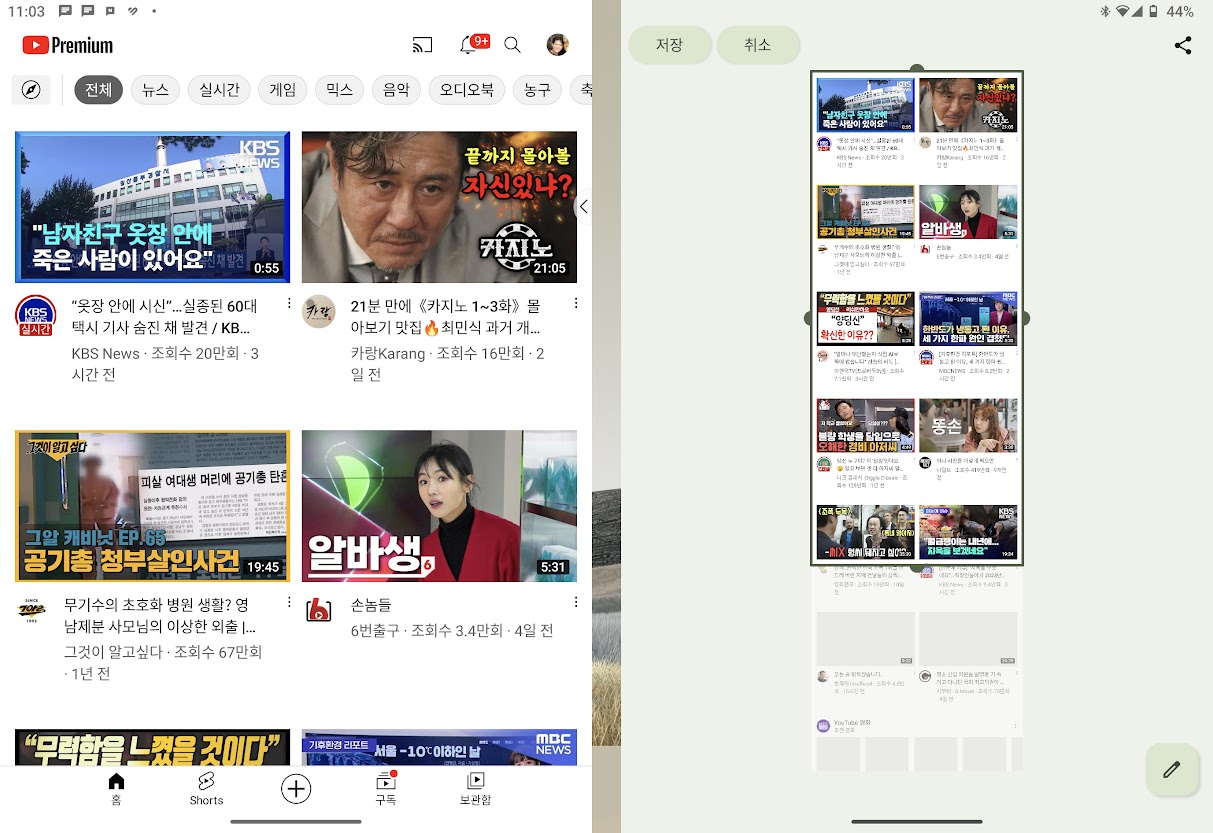This screenshot has width=1213, height=833.
Task: Open the 보관함 library tab
Action: 476,788
